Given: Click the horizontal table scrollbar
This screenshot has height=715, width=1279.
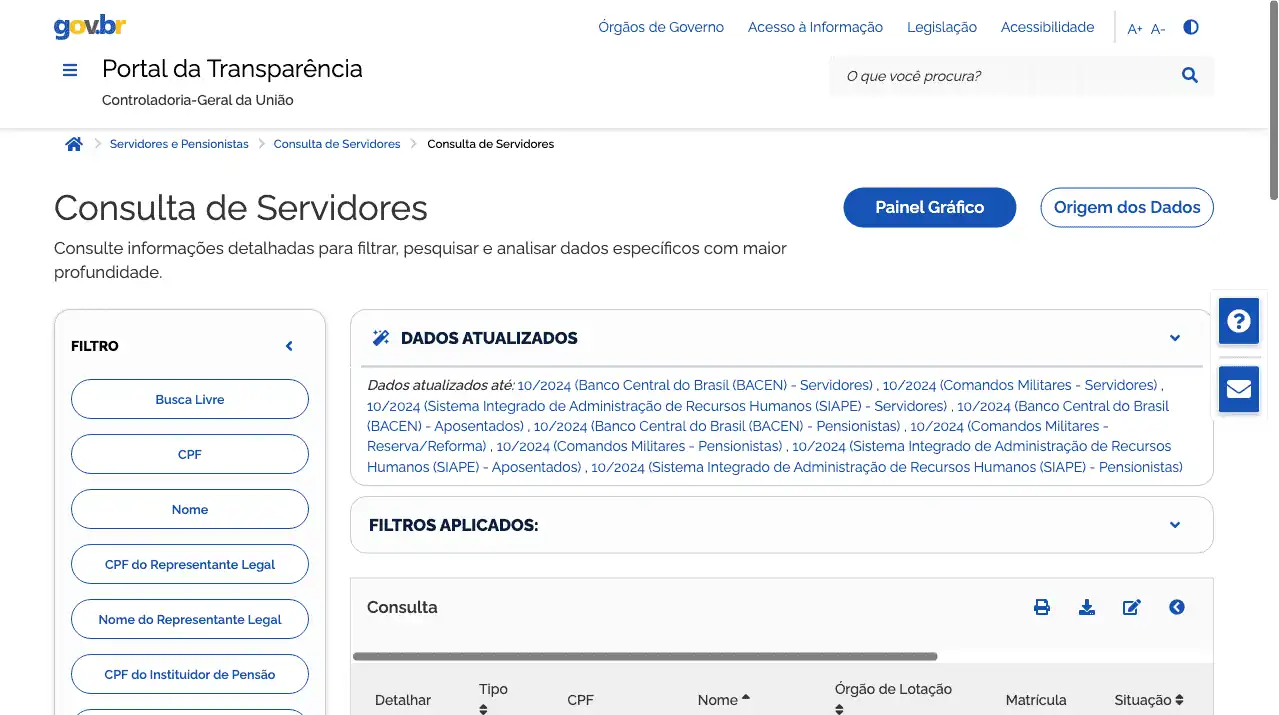Looking at the screenshot, I should (645, 657).
